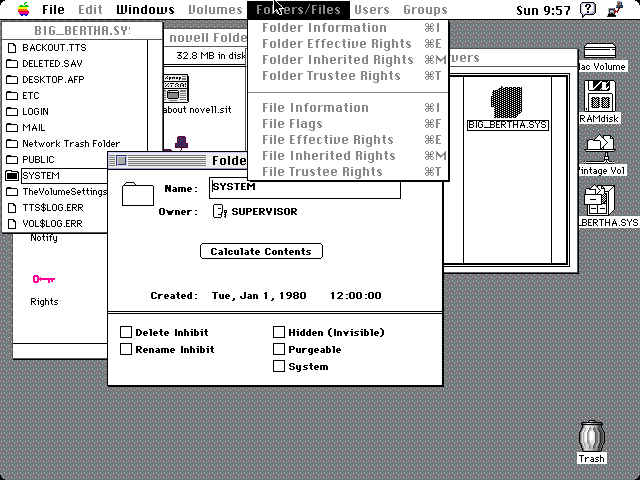Choose the Network Trash Folder entry

pyautogui.click(x=70, y=144)
